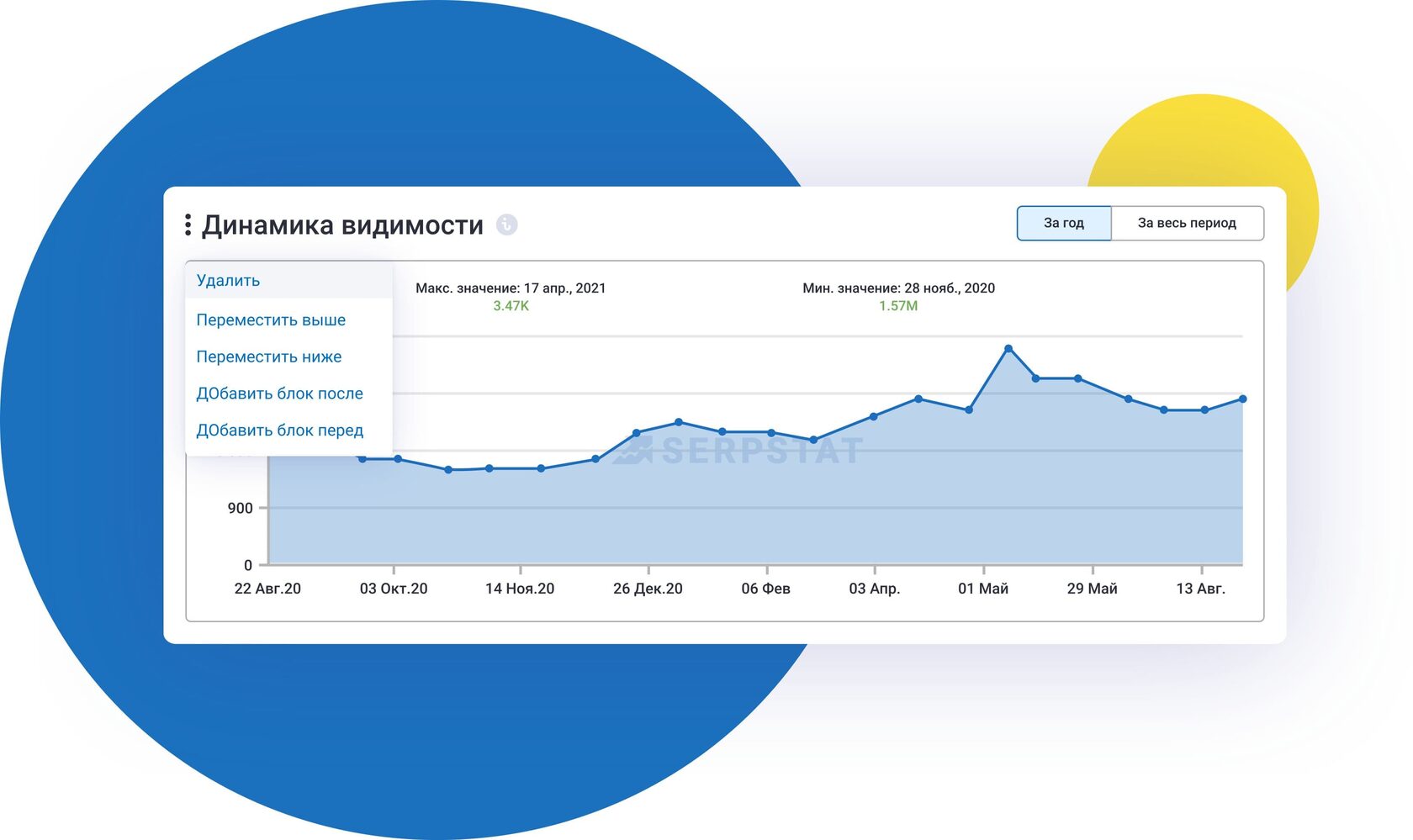Click the "Мин. значение: 28 нояб., 2020" label
This screenshot has width=1413, height=840.
899,288
